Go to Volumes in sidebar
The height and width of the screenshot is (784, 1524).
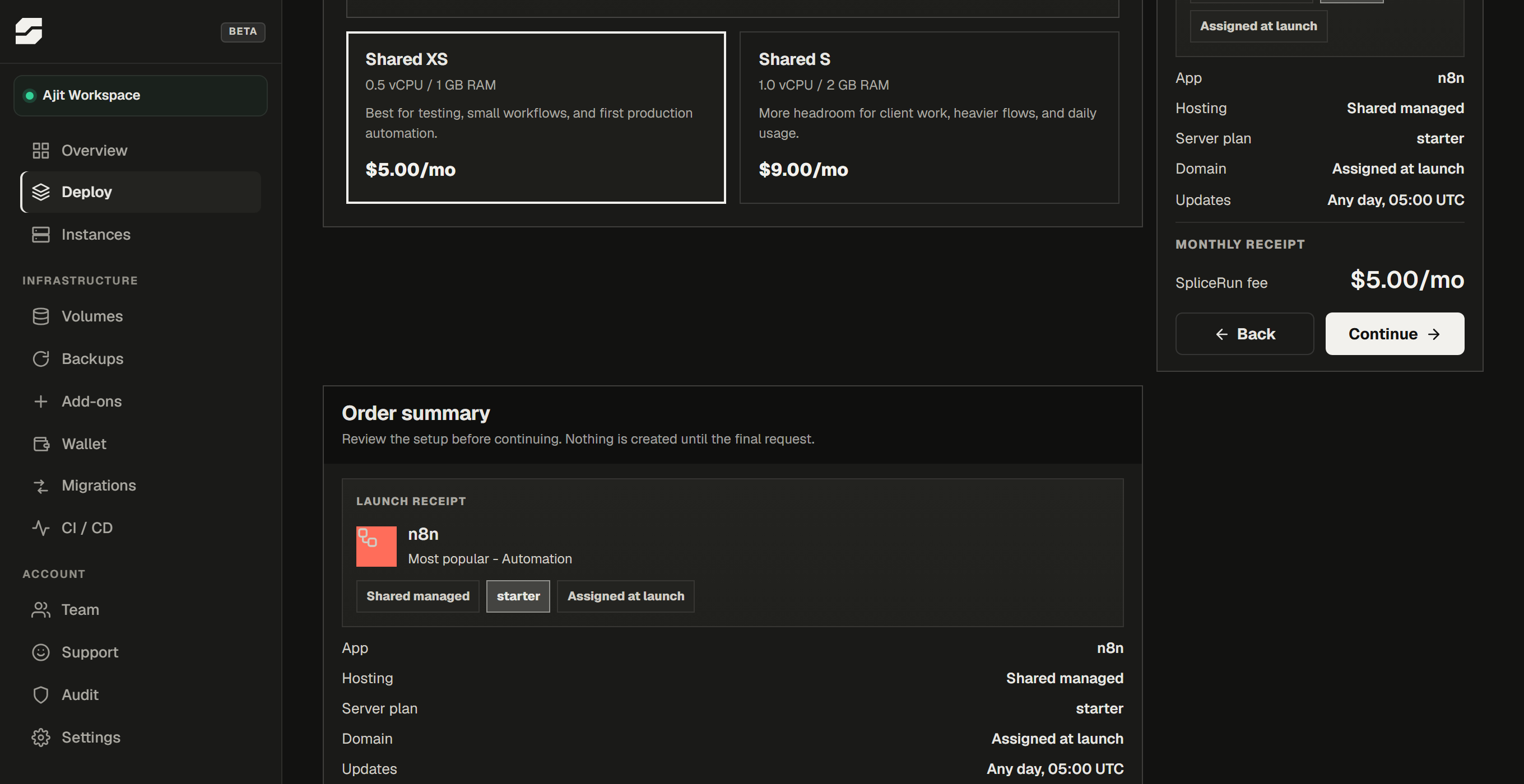[140, 316]
